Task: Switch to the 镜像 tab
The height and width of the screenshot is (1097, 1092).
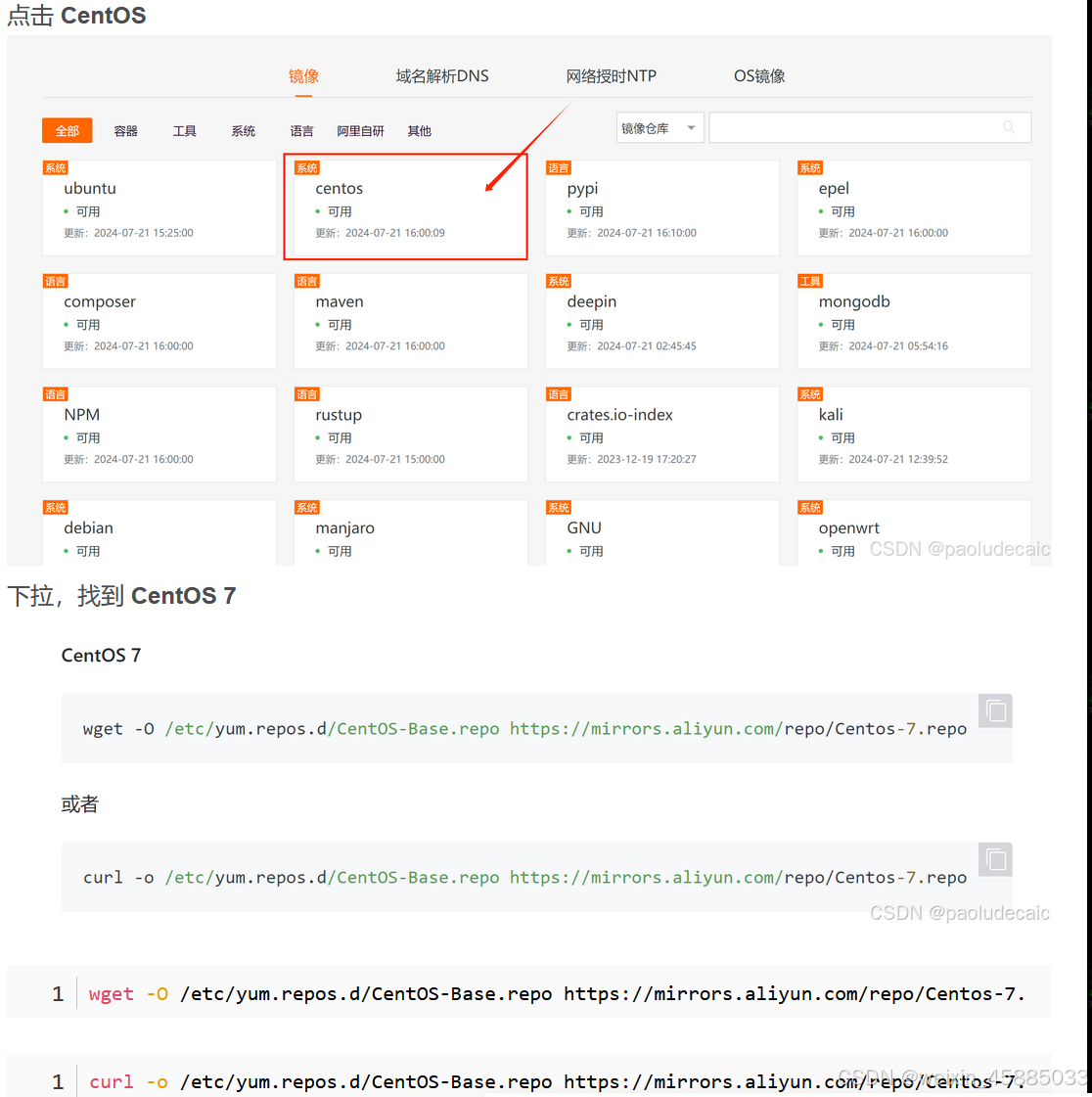Action: 303,75
